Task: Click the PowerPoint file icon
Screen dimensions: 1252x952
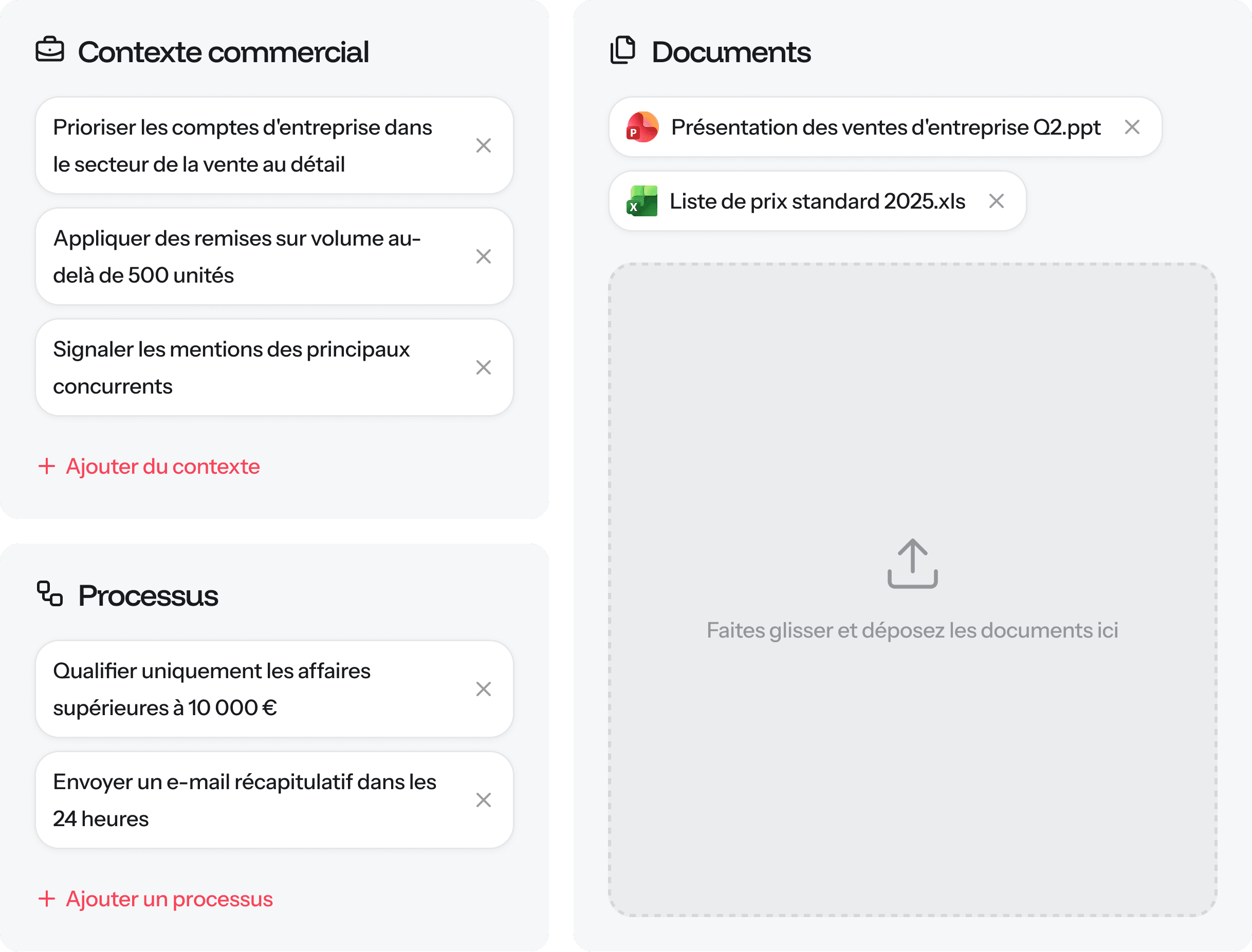Action: (642, 127)
